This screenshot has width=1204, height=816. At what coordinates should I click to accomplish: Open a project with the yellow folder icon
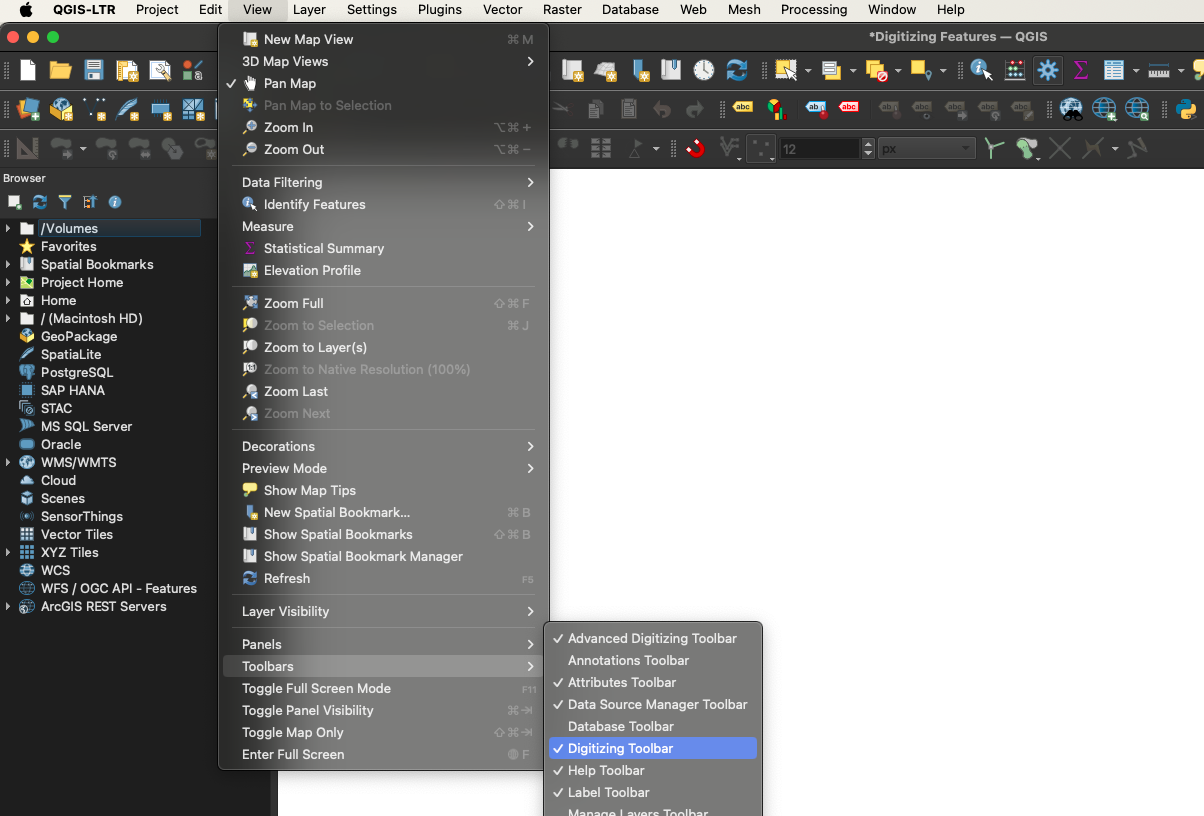click(61, 70)
